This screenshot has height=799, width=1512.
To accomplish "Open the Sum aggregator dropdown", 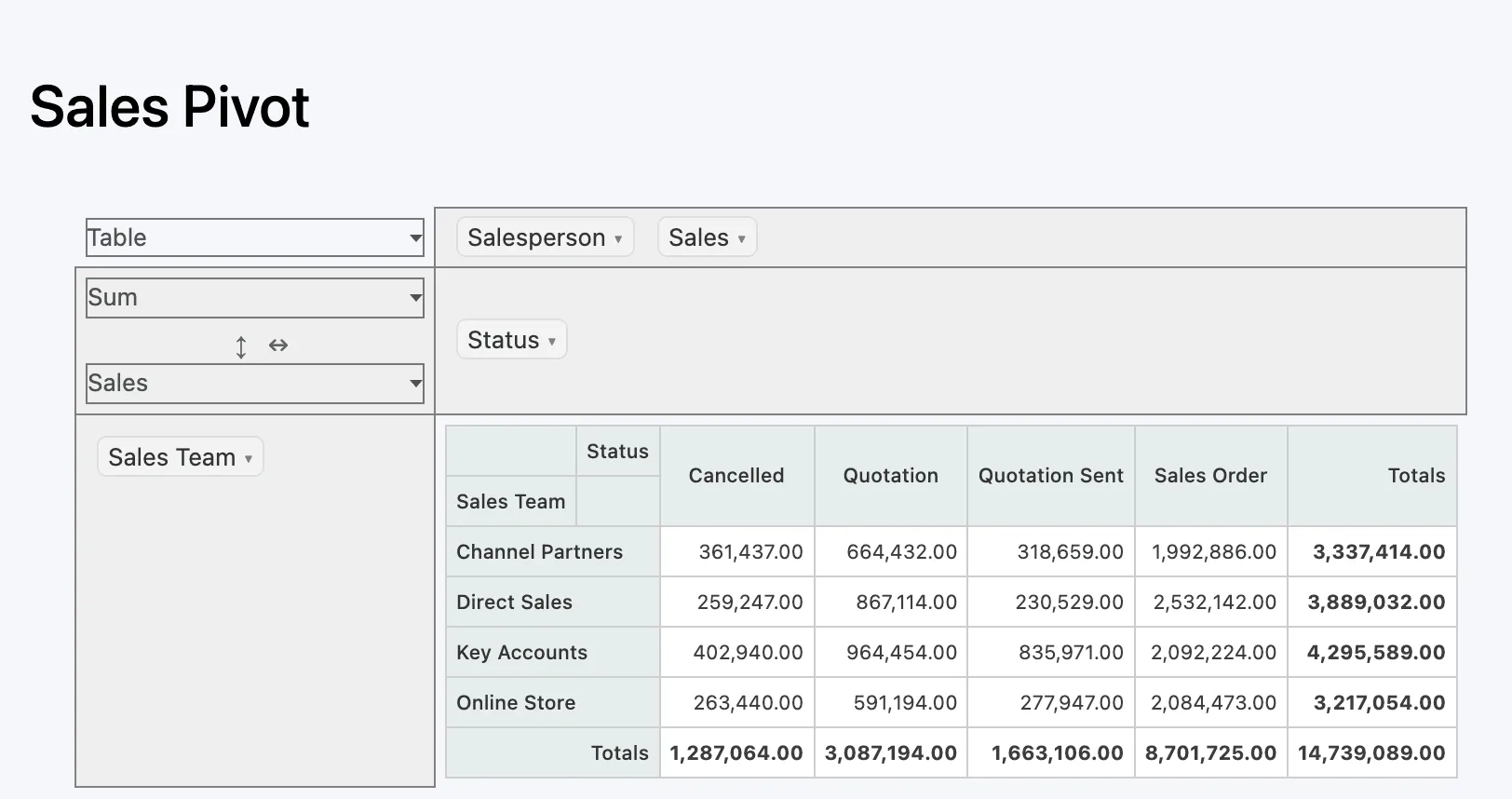I will click(255, 297).
